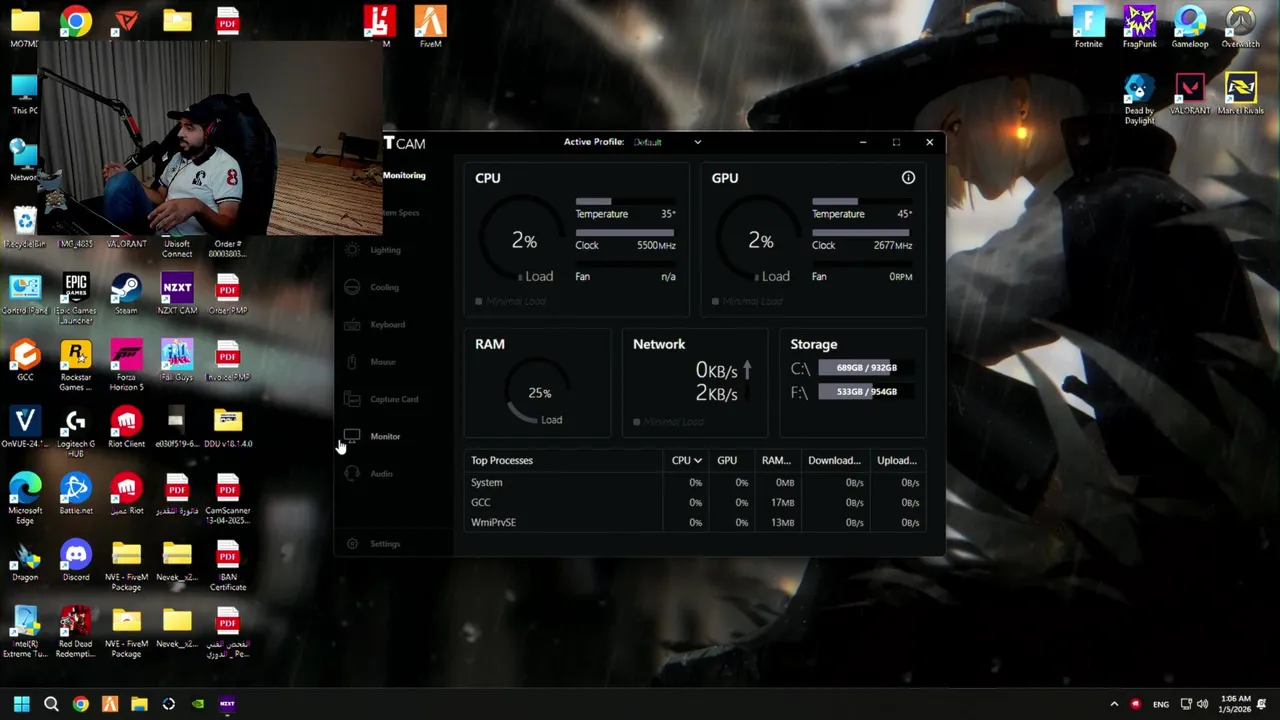Select DDU v18.1.4.0 folder
1280x720 pixels.
[x=228, y=427]
